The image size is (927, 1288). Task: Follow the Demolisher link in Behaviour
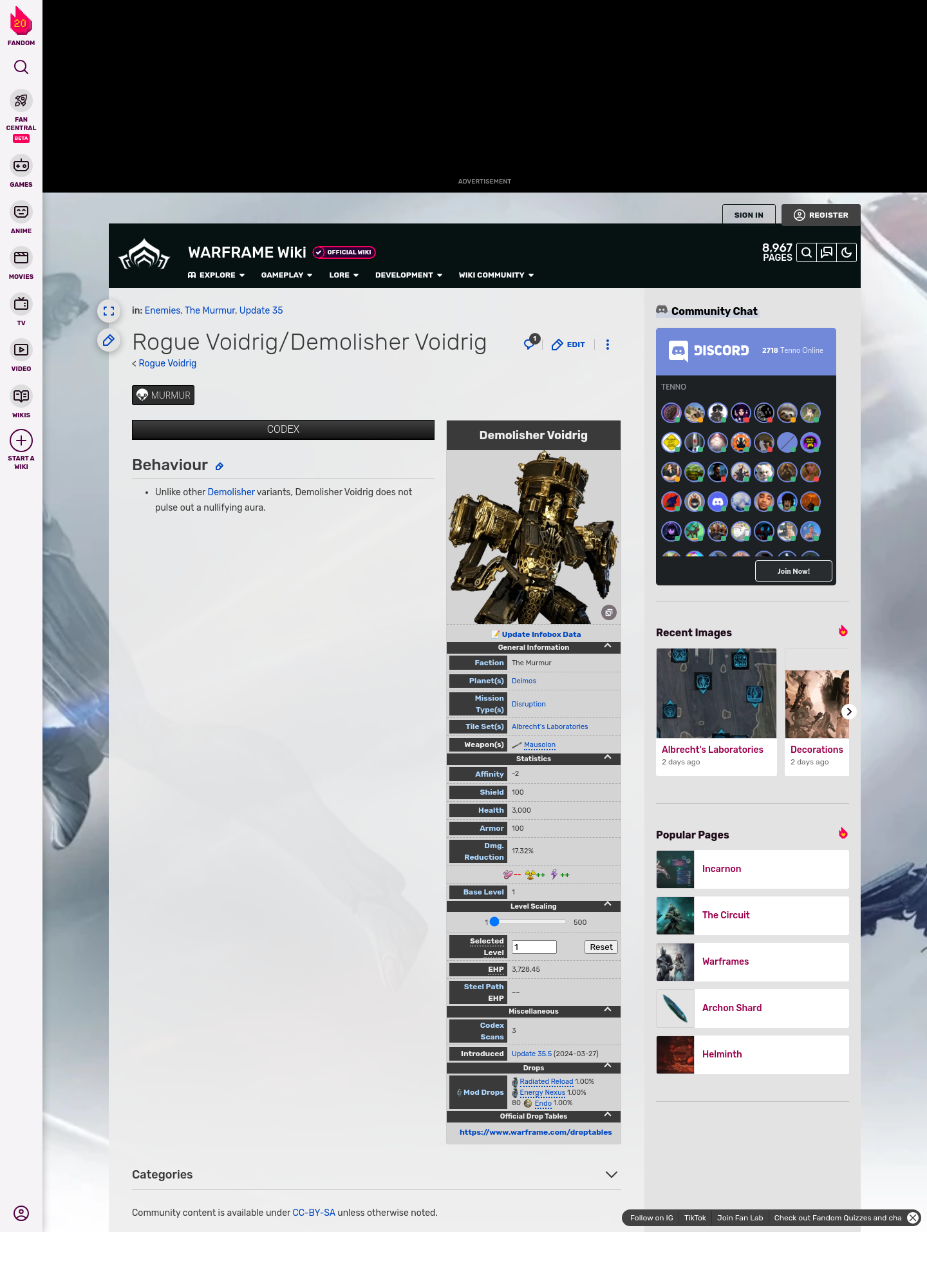(231, 492)
